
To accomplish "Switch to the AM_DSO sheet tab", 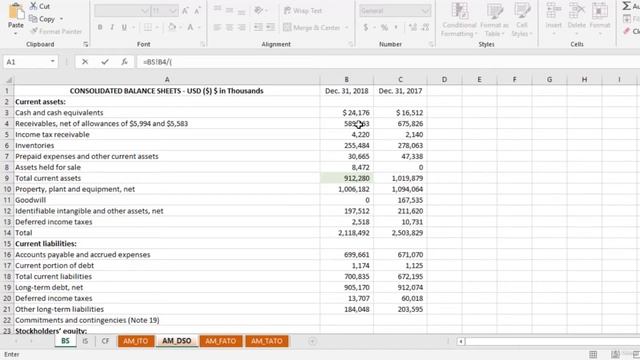I will [177, 341].
